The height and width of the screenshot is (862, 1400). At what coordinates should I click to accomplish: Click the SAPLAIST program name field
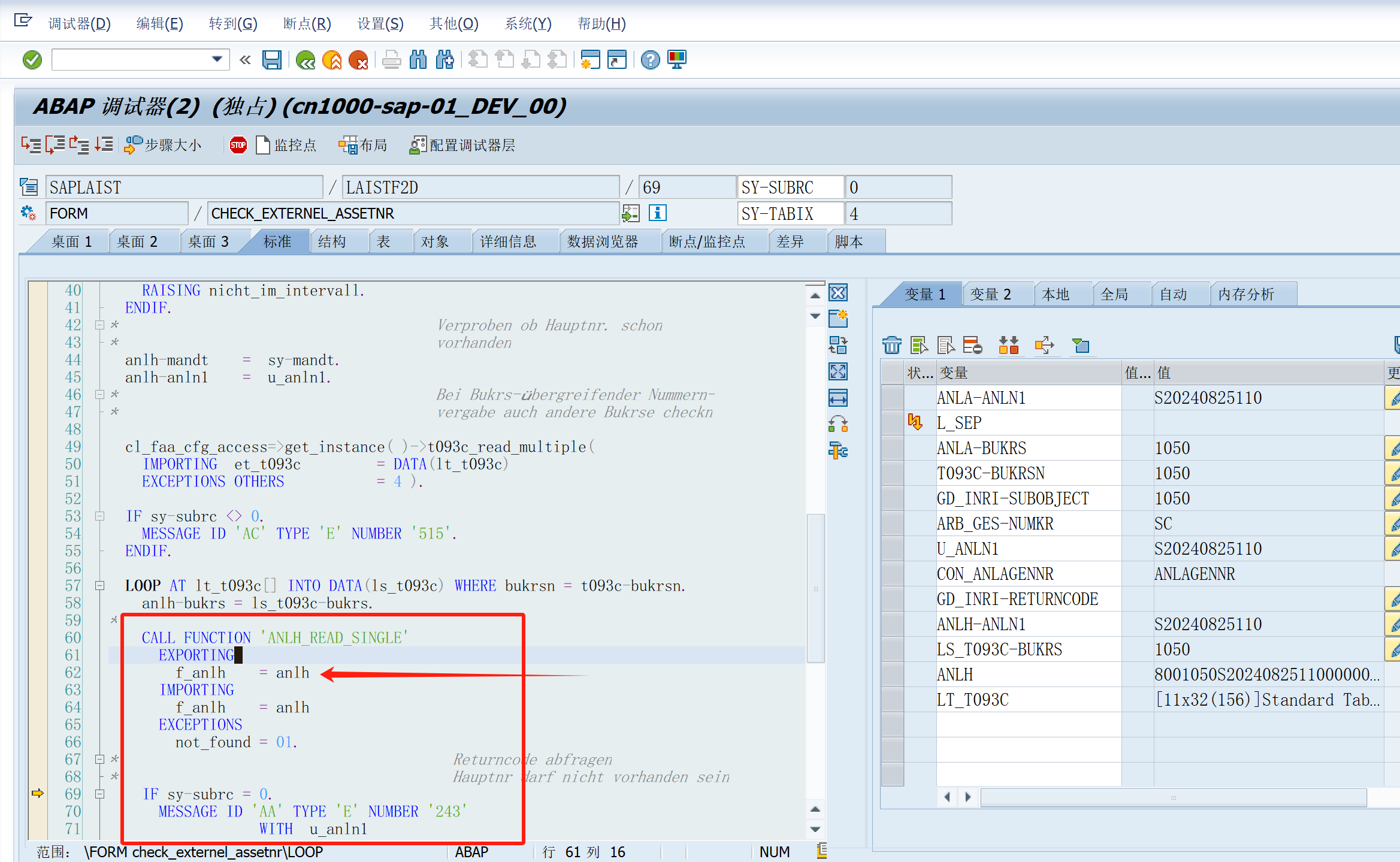click(x=183, y=187)
